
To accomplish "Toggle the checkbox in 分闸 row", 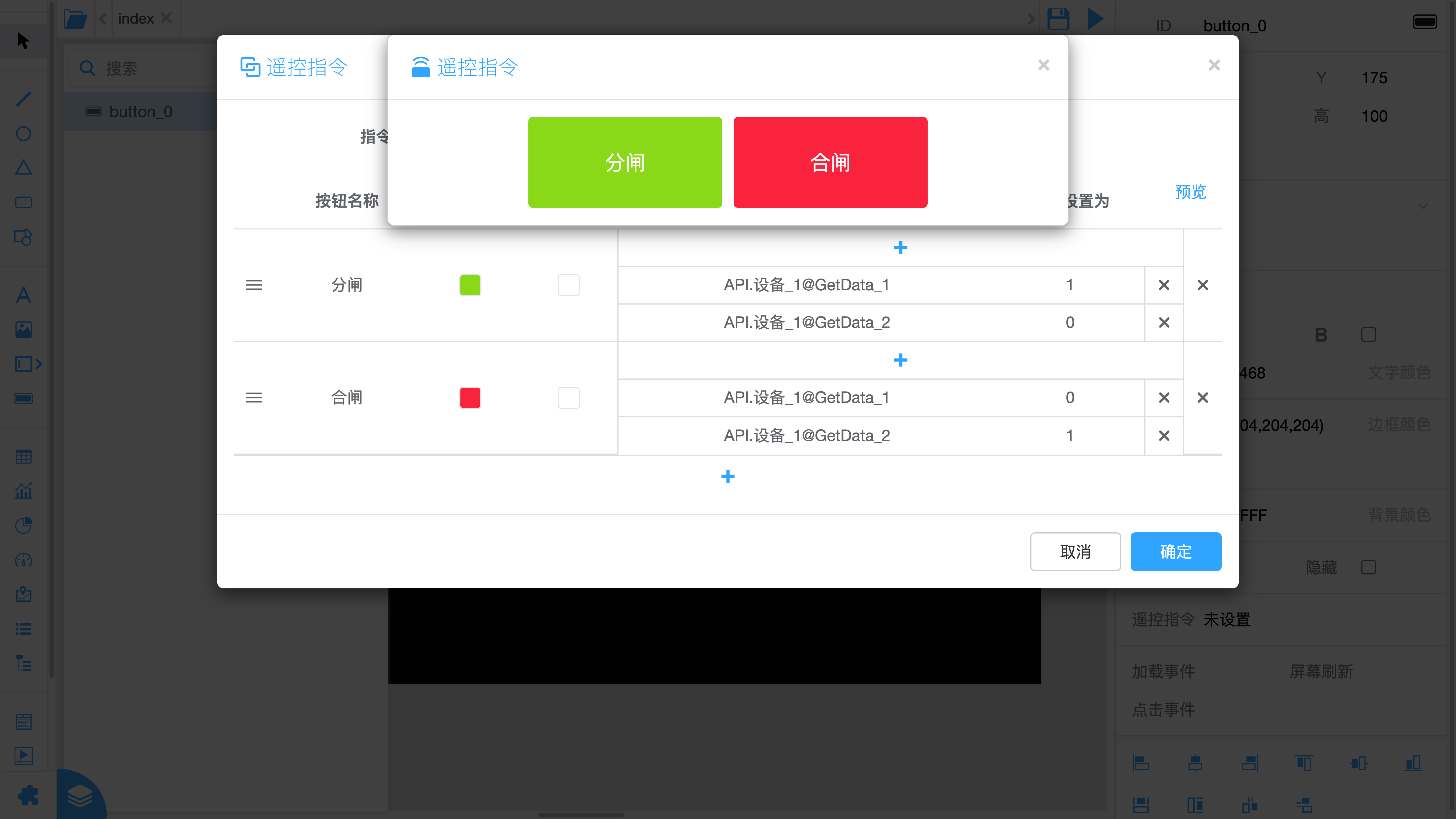I will tap(568, 285).
